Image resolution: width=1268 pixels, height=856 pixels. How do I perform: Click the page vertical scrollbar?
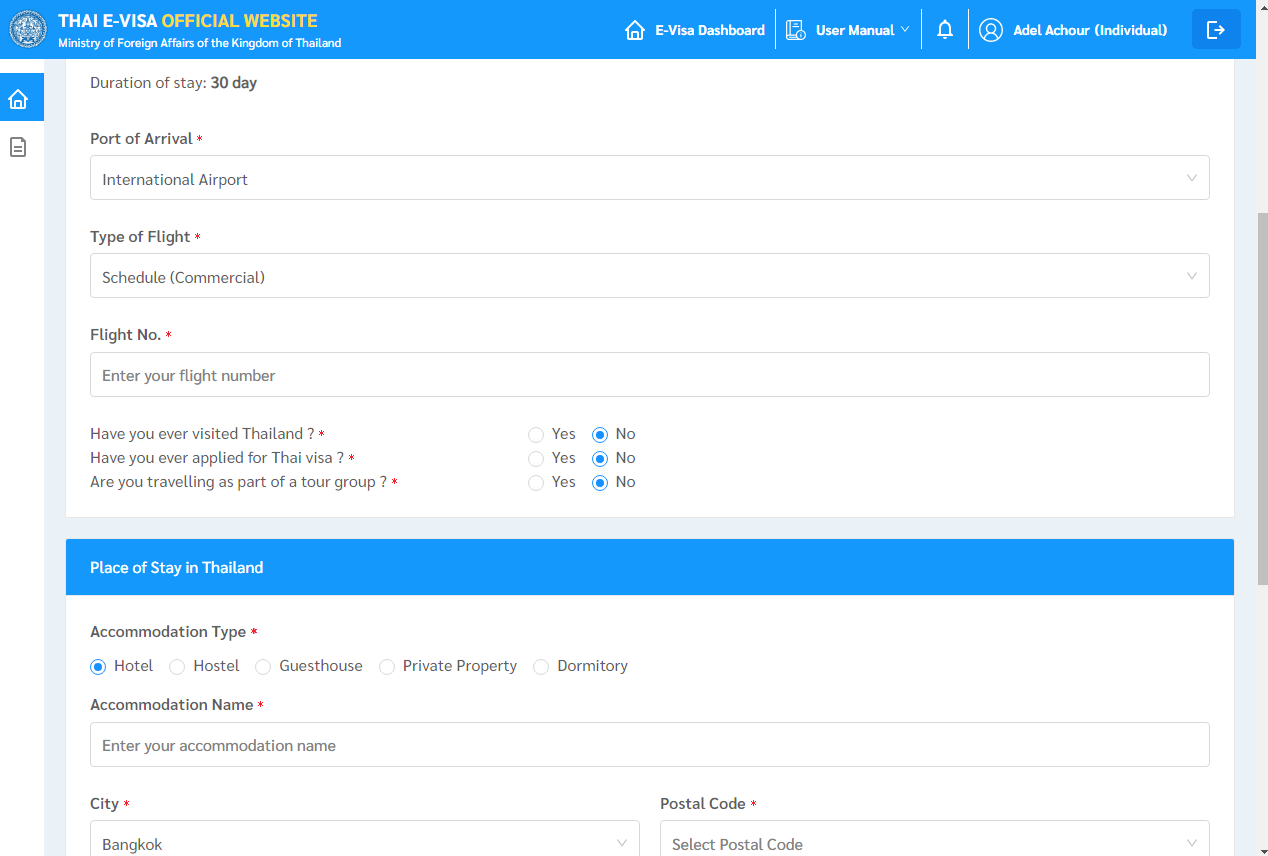[x=1260, y=400]
